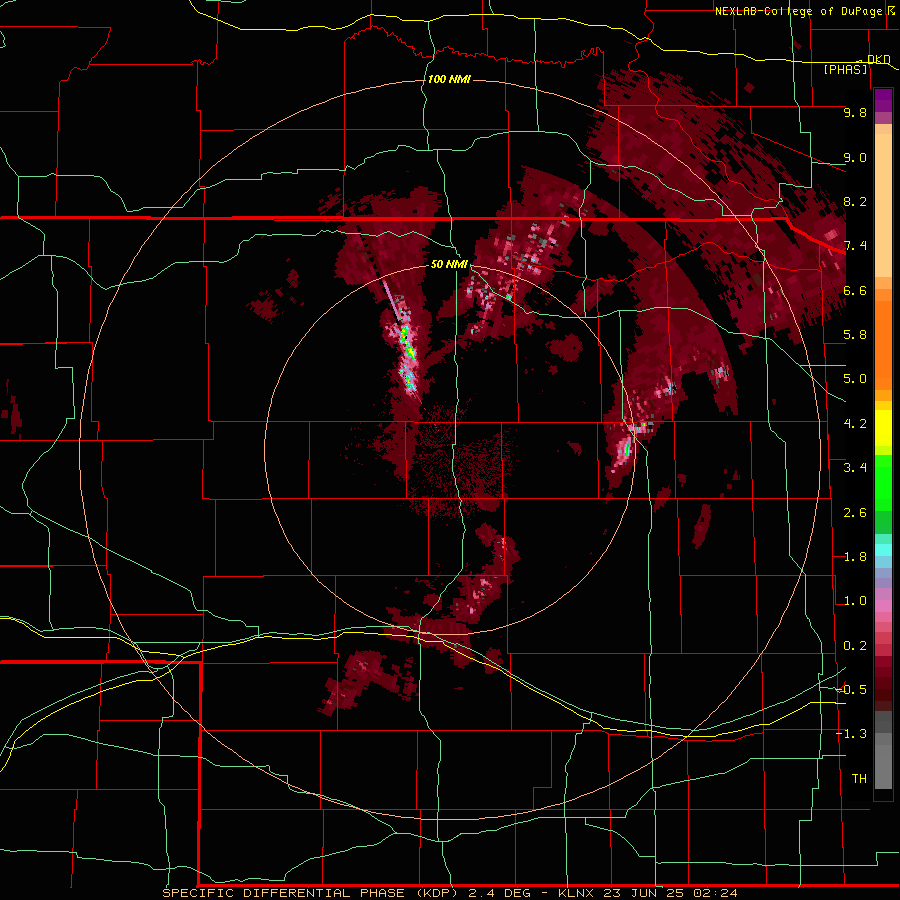Screen dimensions: 900x900
Task: Click the 6.6 color scale value
Action: point(855,290)
